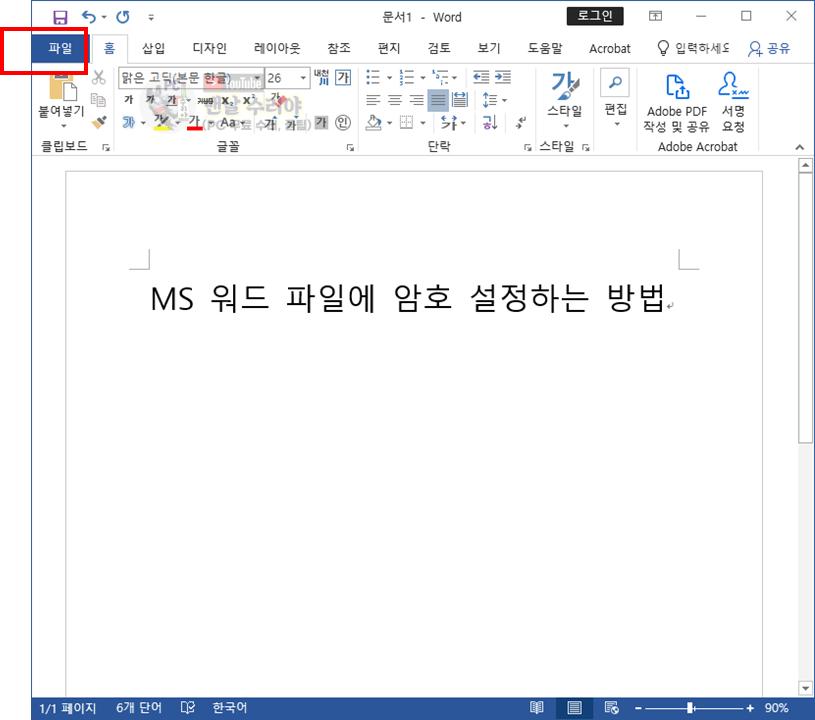Toggle character border 가

coord(343,78)
